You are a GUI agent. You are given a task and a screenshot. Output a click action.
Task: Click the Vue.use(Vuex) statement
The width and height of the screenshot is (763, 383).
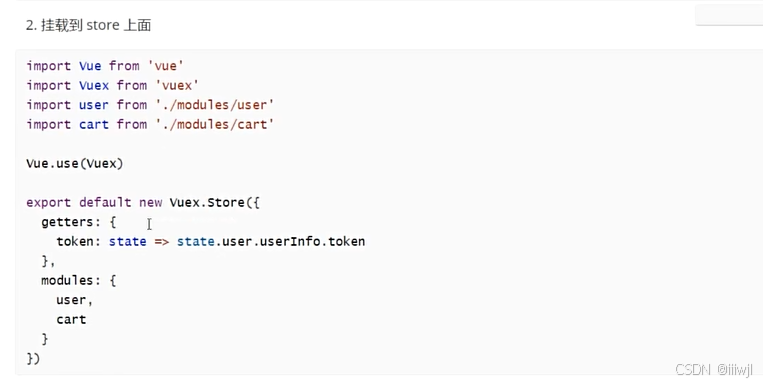point(75,164)
